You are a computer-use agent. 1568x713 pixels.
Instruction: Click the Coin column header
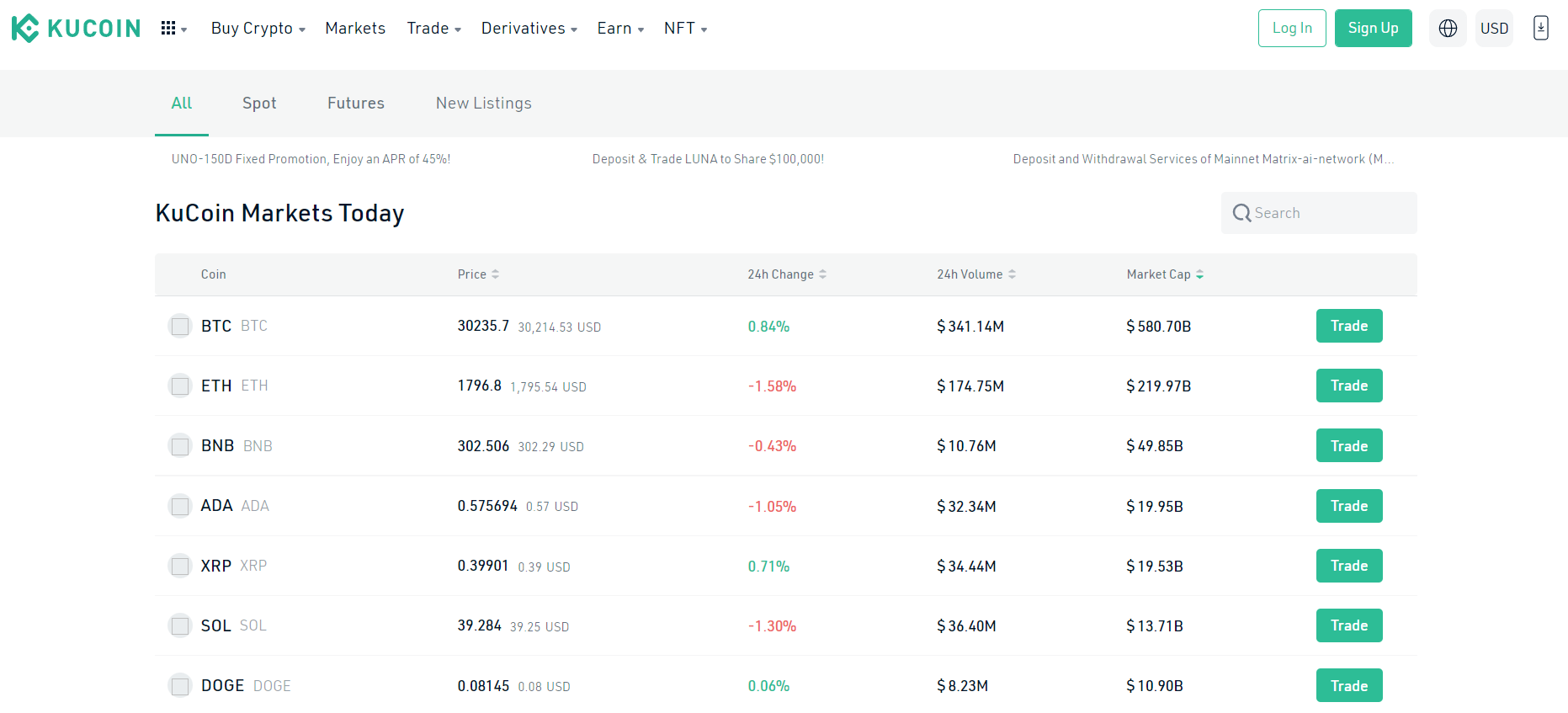coord(213,274)
